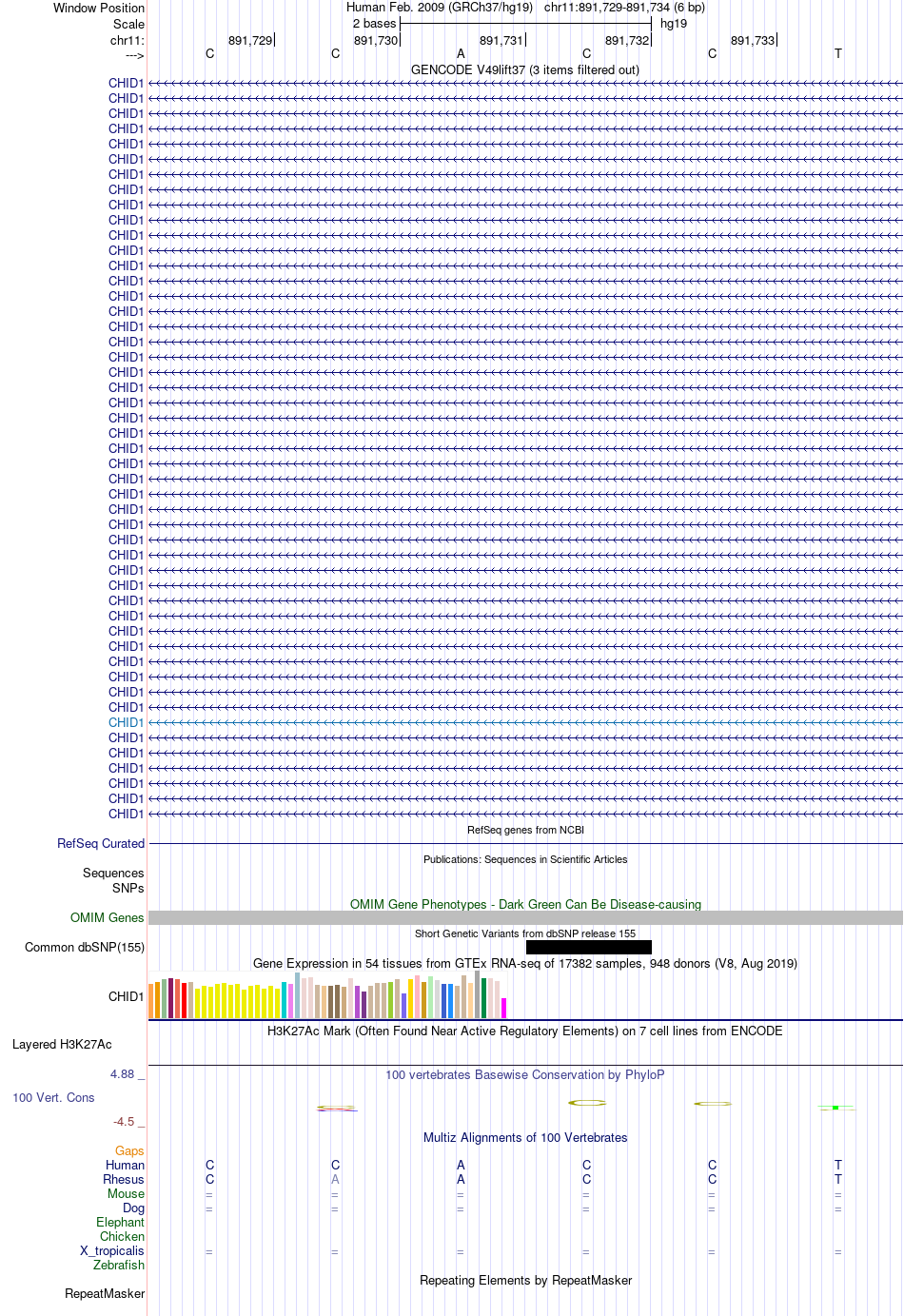Open the GENCODE V49lift37 track title
The image size is (904, 1316).
(525, 69)
